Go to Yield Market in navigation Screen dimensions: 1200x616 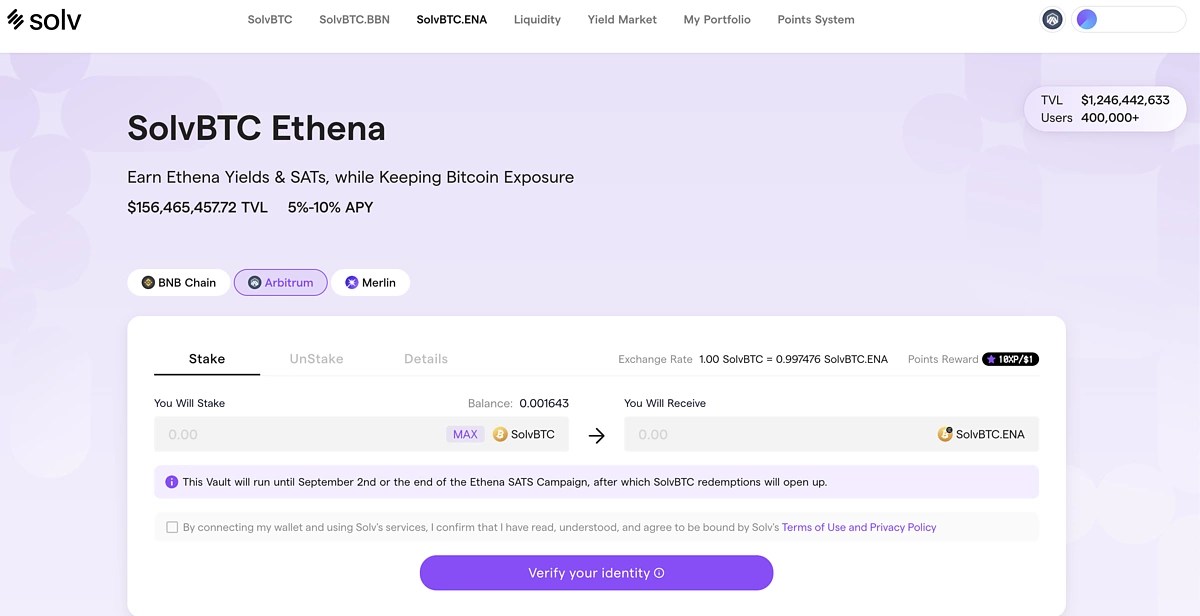click(x=622, y=20)
